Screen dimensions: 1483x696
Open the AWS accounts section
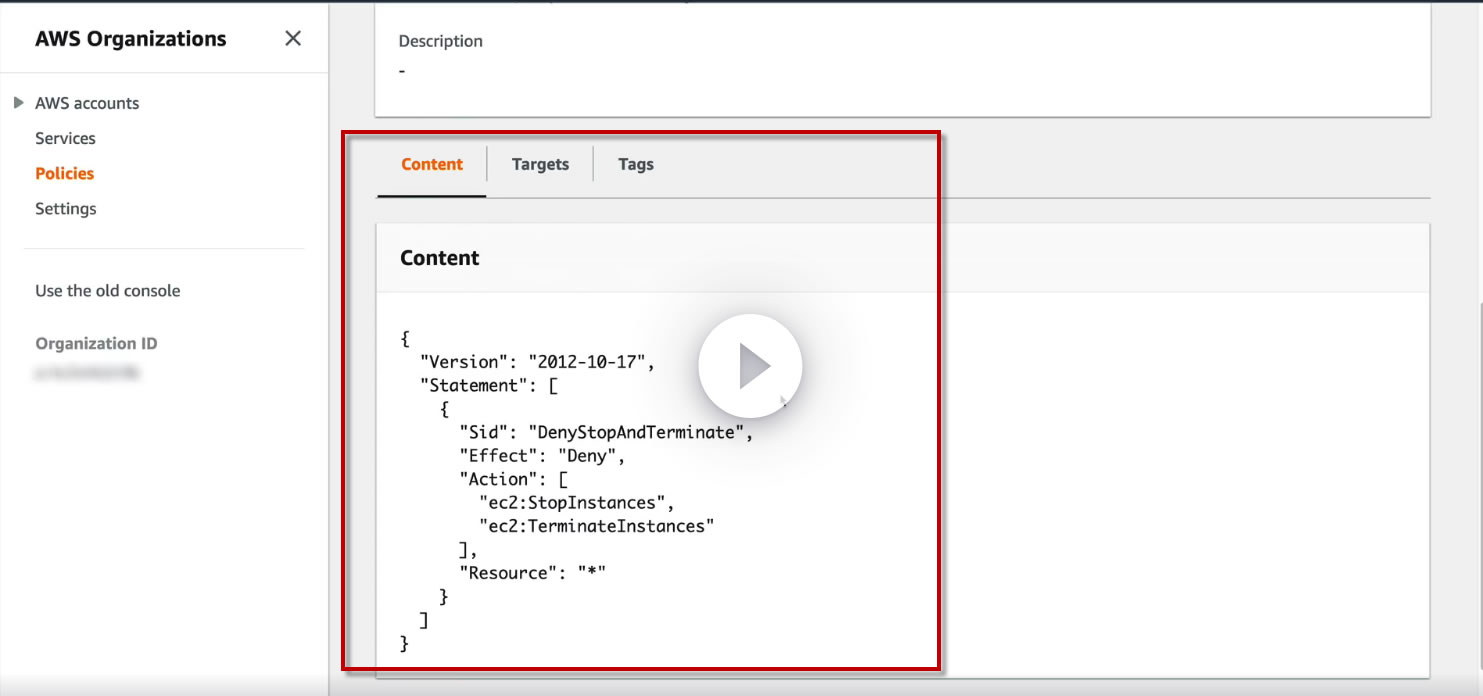point(87,103)
